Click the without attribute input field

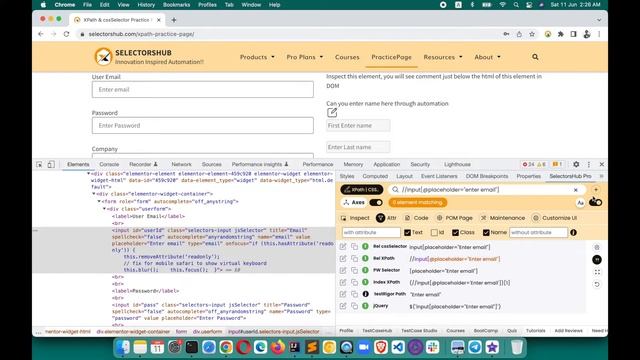pos(538,233)
